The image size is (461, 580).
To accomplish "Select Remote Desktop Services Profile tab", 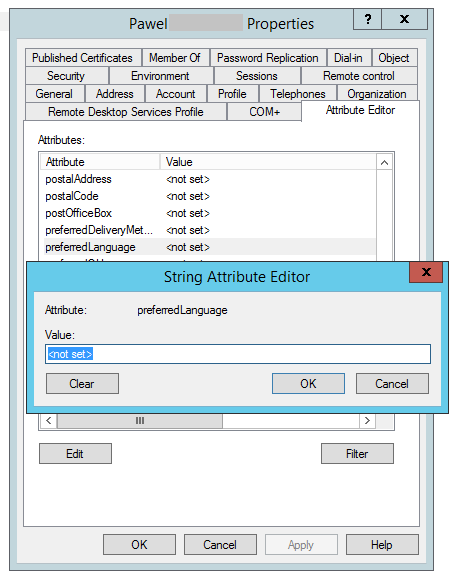I will pos(126,112).
